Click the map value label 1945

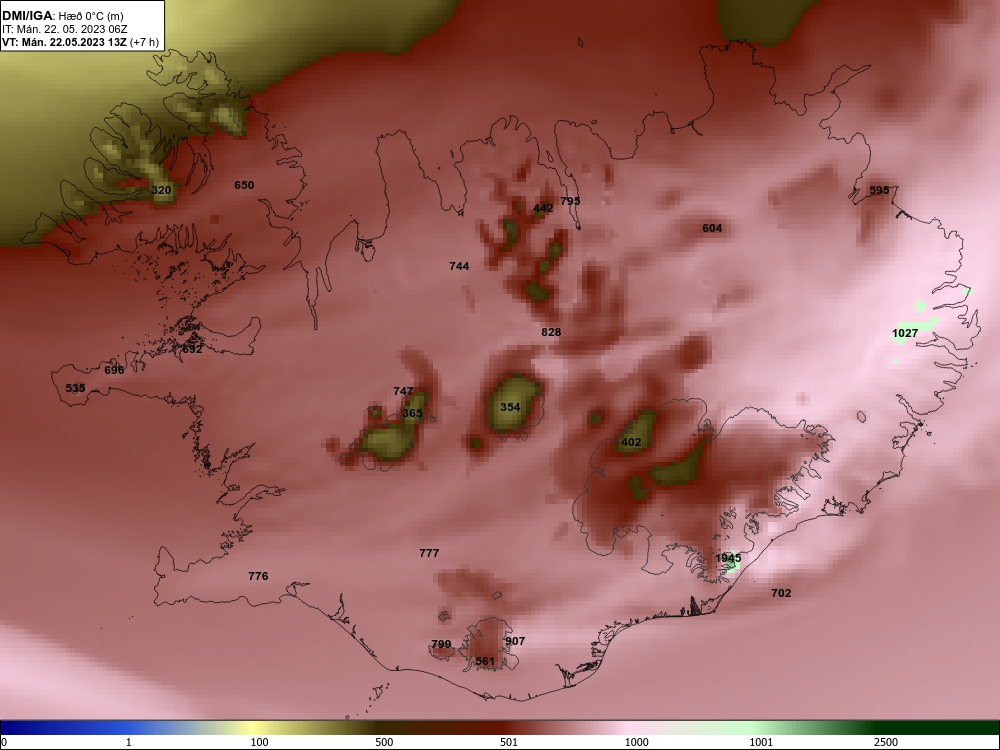click(x=728, y=558)
